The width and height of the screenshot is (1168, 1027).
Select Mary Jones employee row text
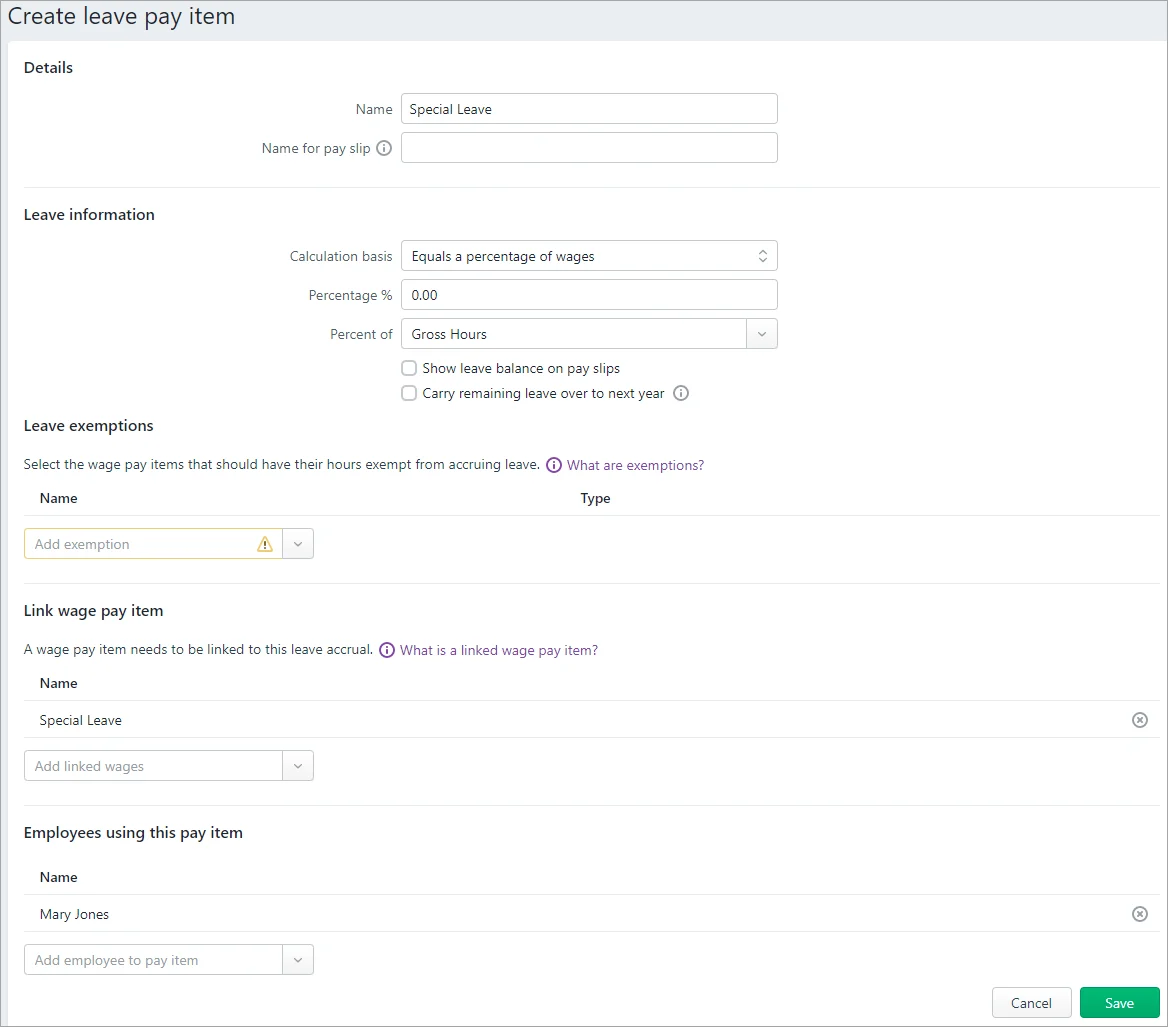(x=74, y=915)
